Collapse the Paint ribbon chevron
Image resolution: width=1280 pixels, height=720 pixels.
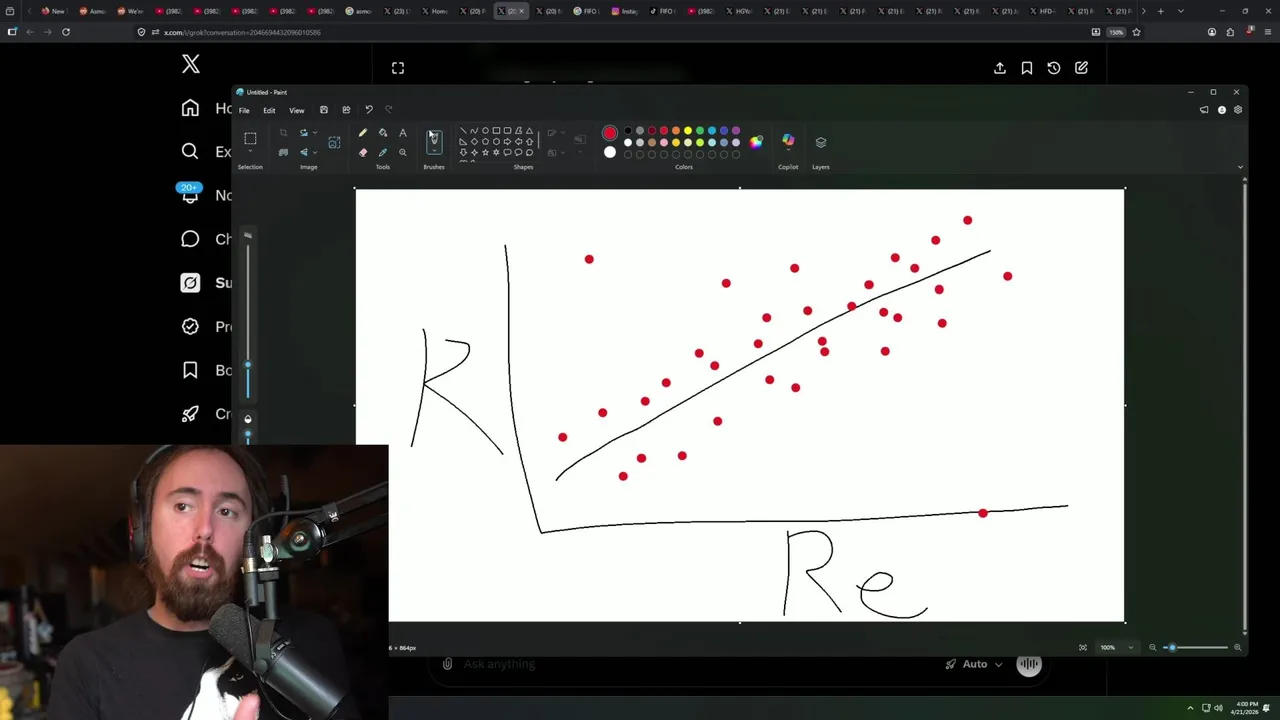click(1240, 167)
